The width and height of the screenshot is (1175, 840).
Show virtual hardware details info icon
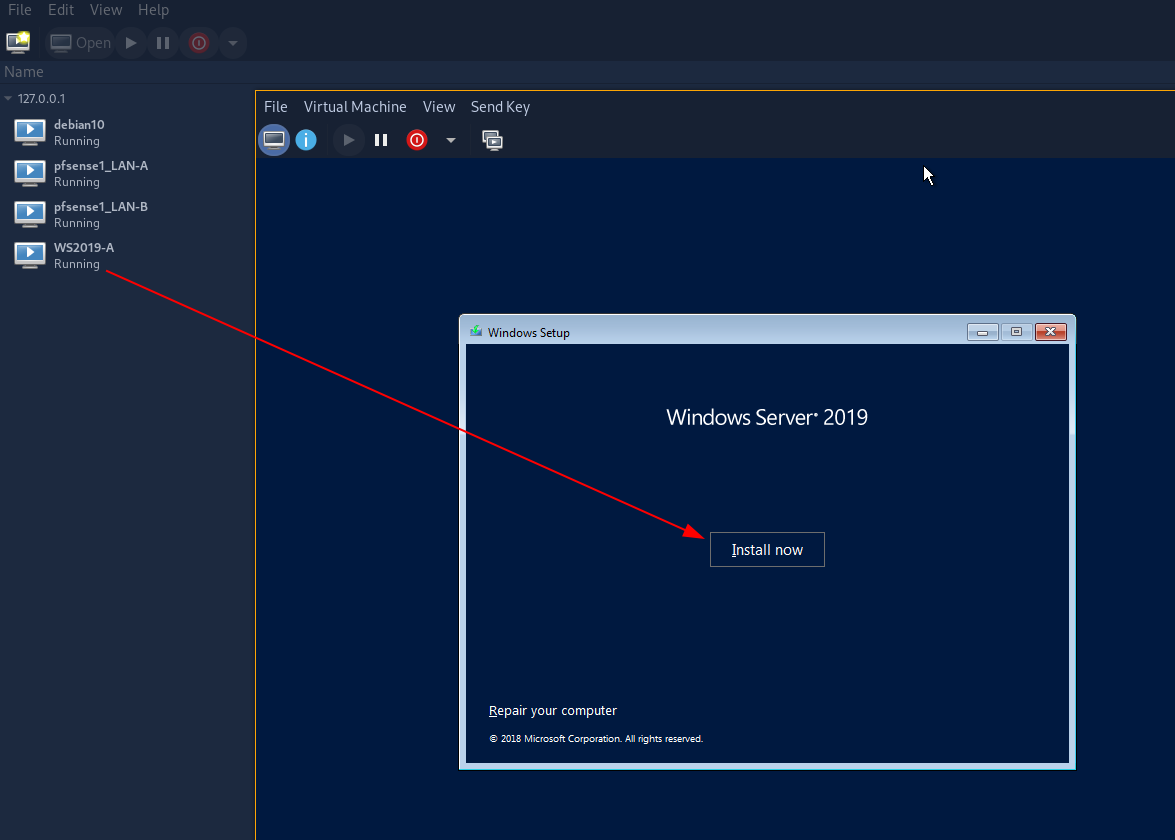(306, 140)
